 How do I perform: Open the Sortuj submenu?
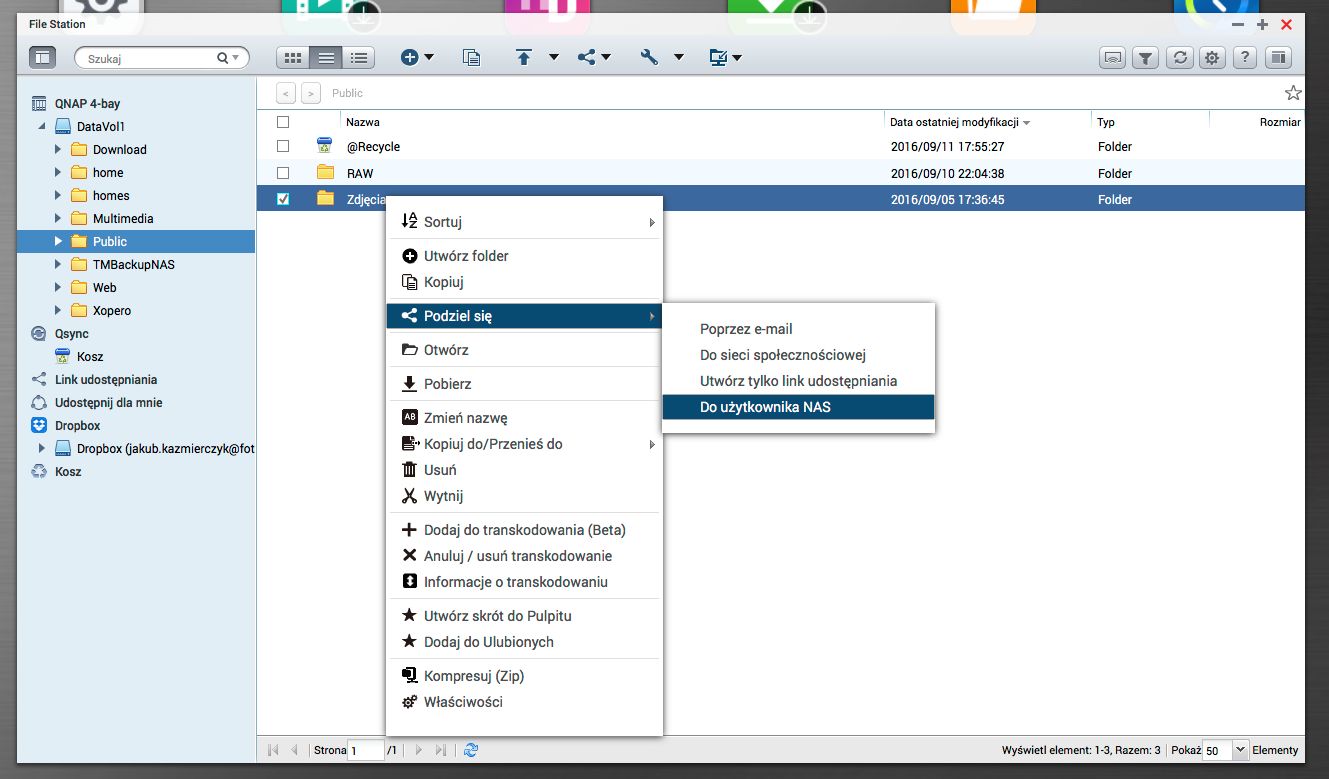524,222
